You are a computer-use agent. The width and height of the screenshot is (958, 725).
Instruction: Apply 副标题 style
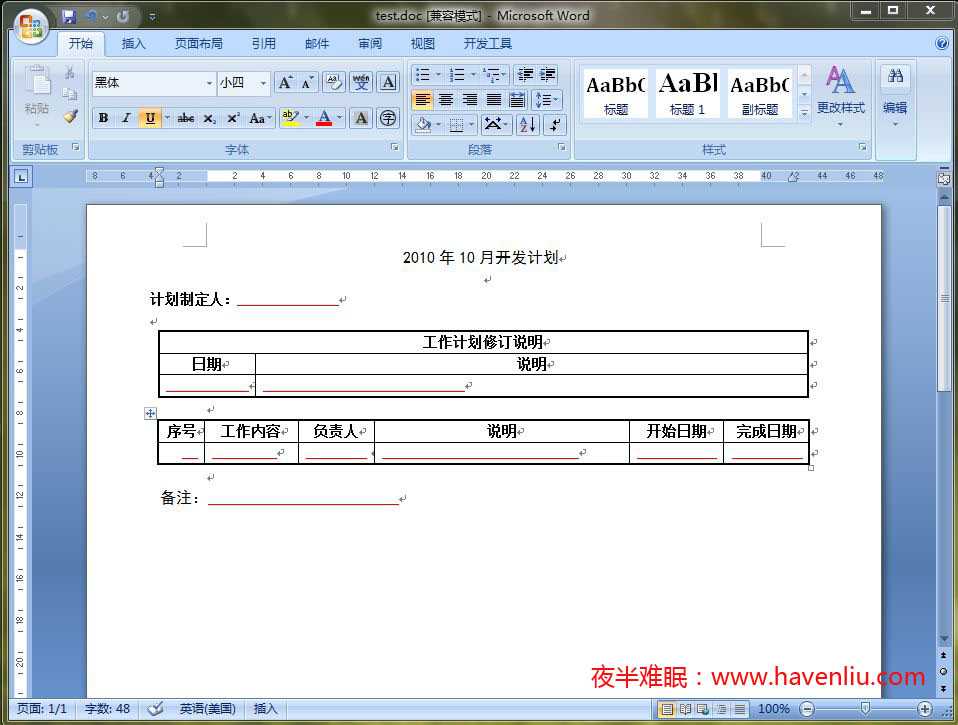(x=760, y=93)
